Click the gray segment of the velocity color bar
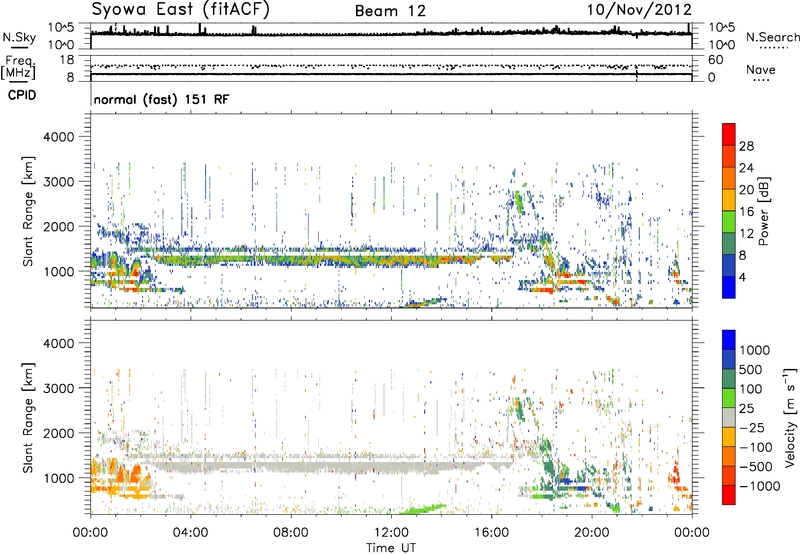The height and width of the screenshot is (554, 800). pyautogui.click(x=729, y=417)
